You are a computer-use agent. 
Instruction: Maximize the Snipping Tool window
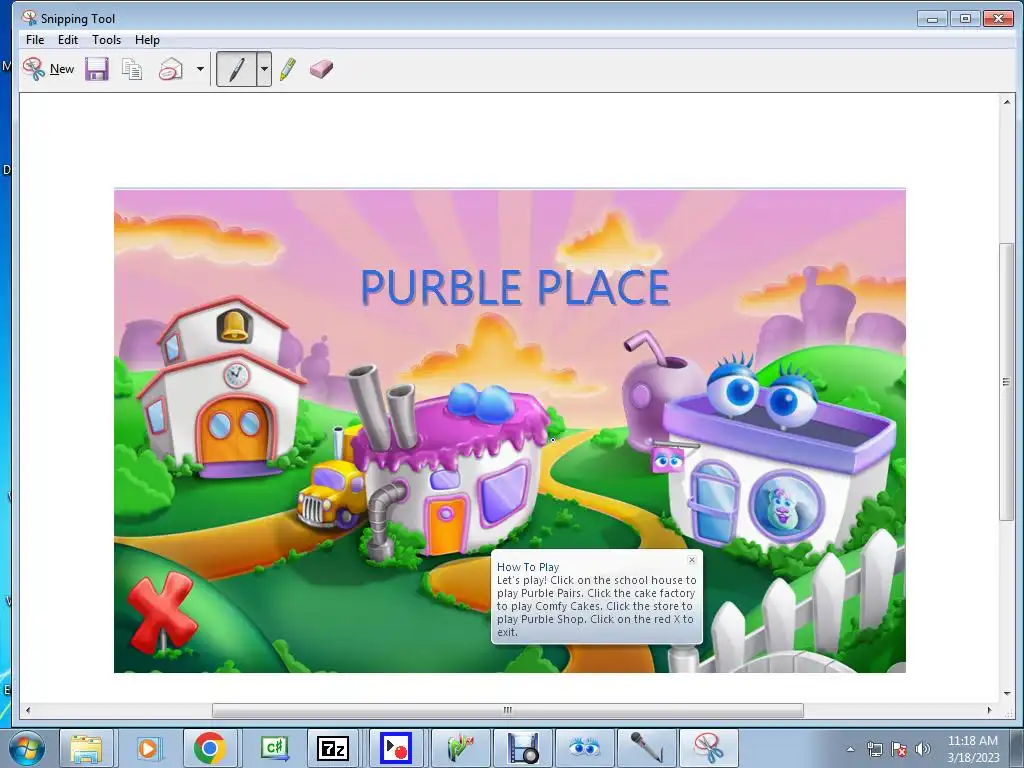965,18
